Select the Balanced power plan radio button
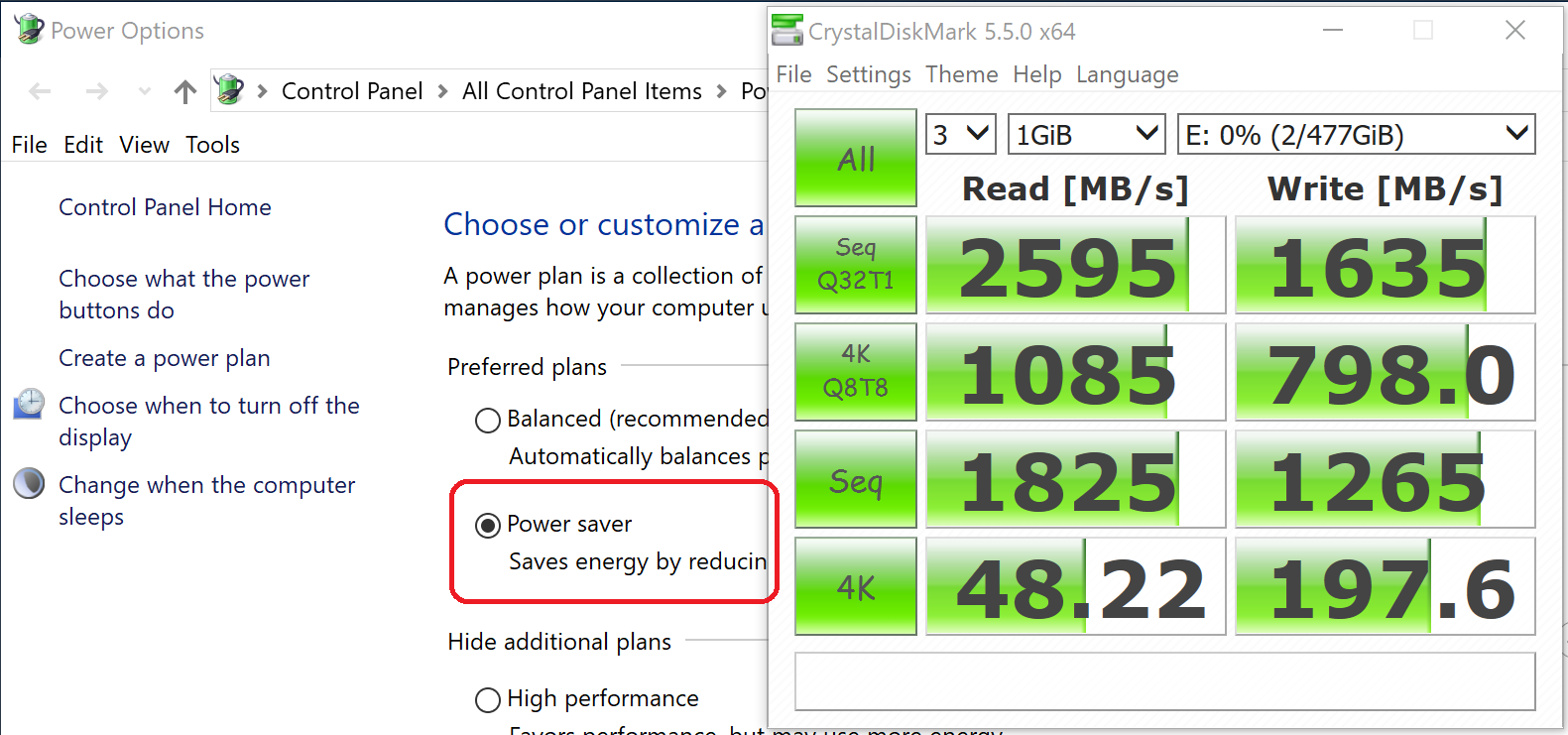The image size is (1568, 735). pyautogui.click(x=487, y=421)
